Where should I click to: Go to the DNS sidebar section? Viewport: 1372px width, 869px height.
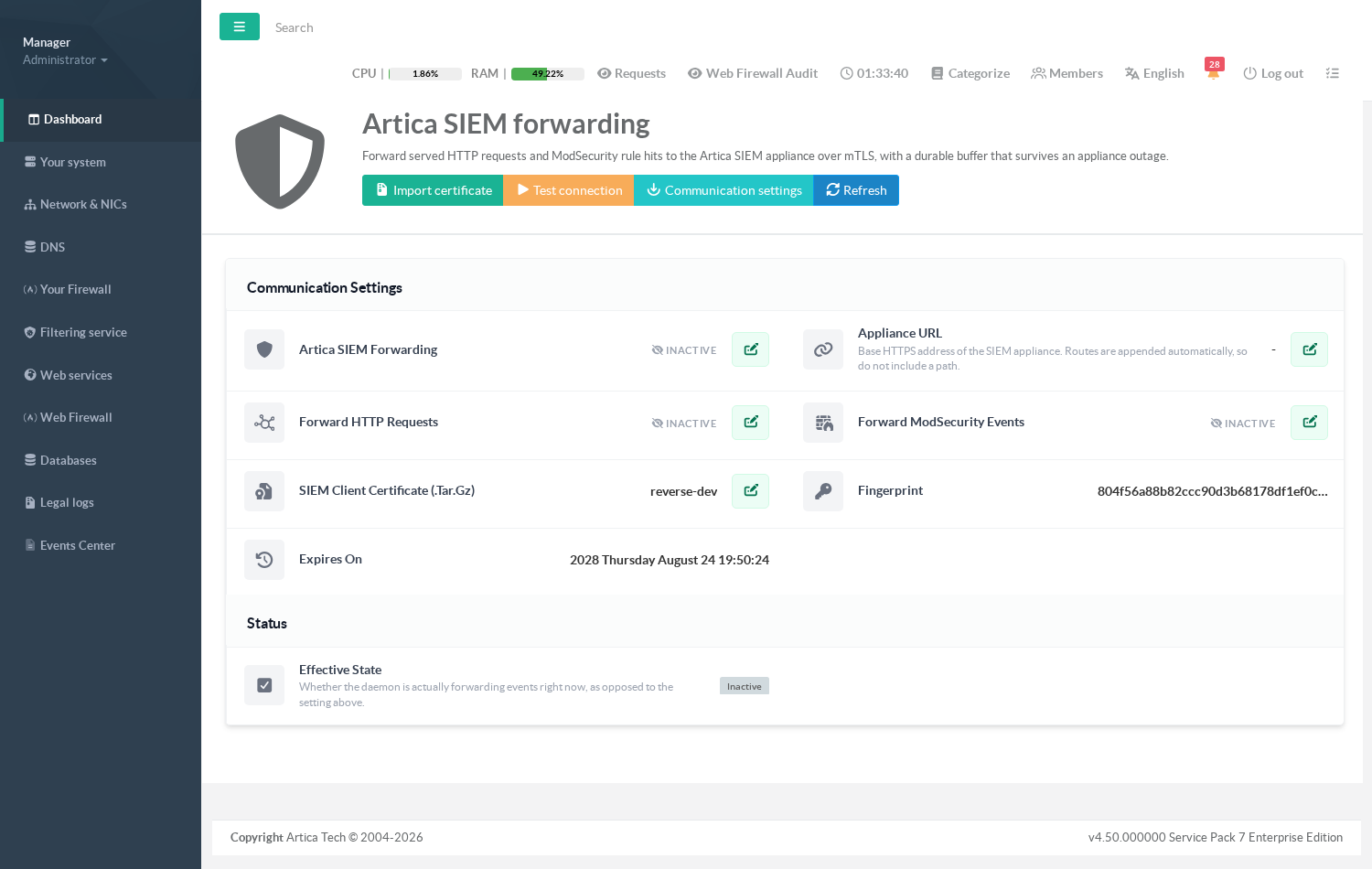[101, 247]
